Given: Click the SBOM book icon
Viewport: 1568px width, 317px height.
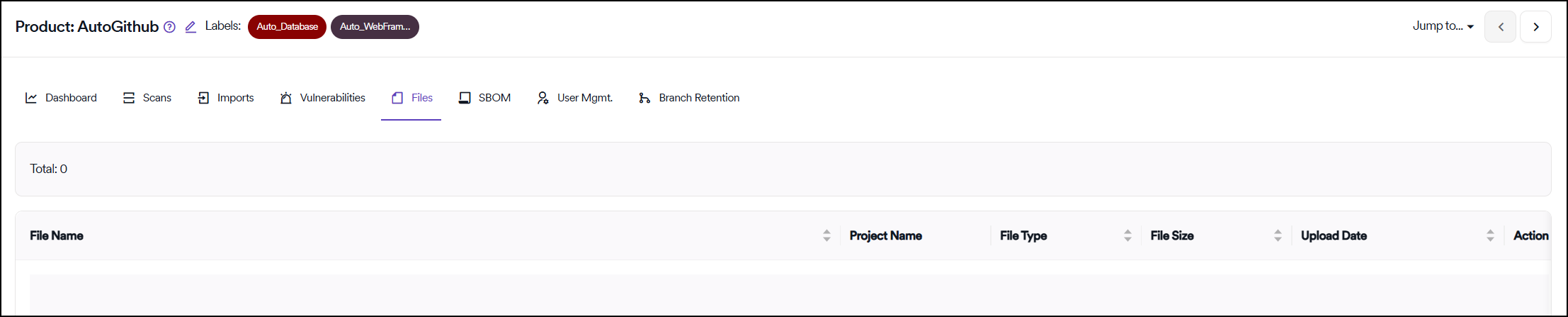Looking at the screenshot, I should click(465, 98).
